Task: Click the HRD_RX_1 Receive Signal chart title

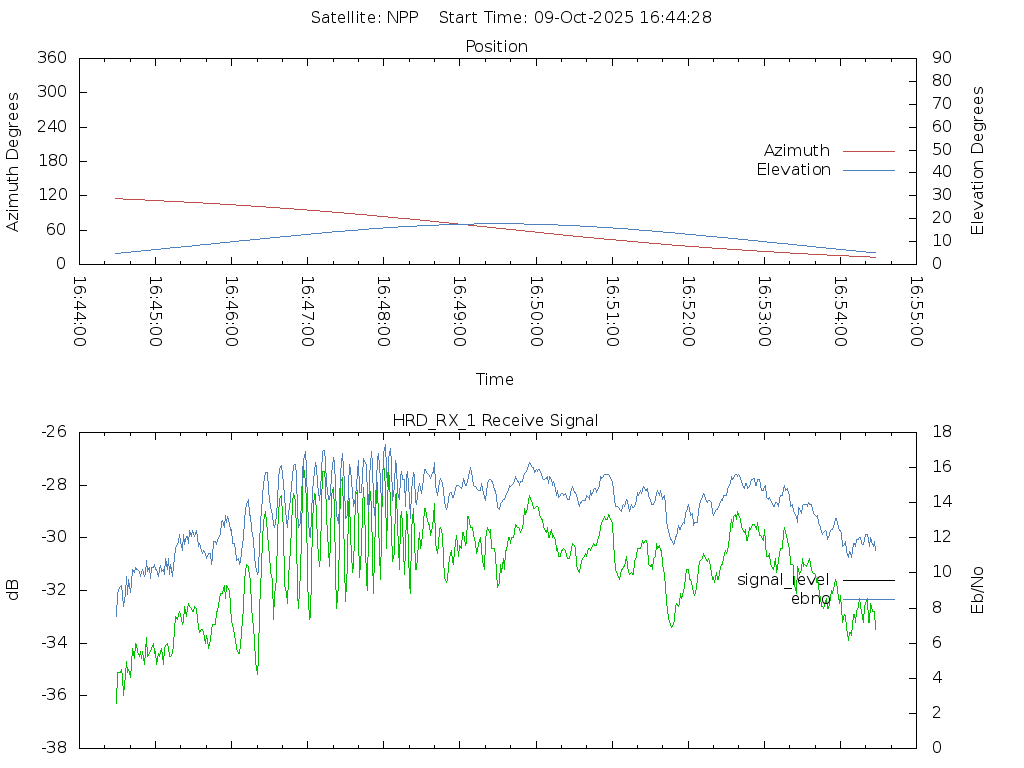Action: 496,421
